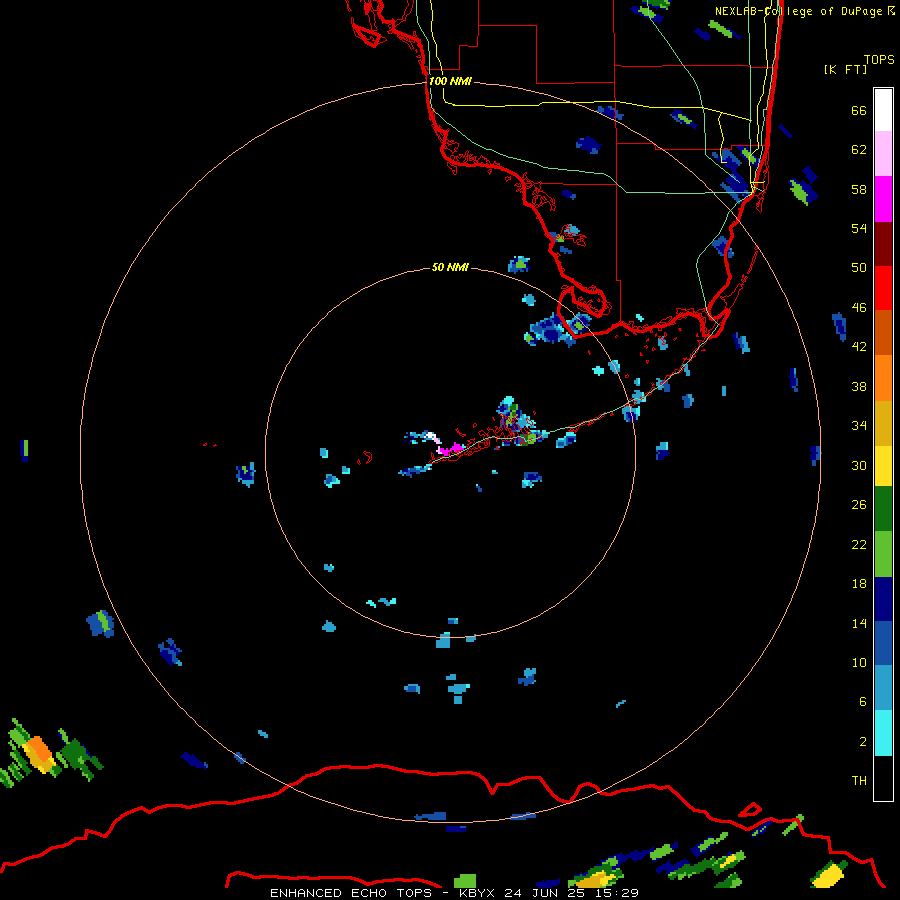Select the dark red legend swatch
Screen dimensions: 900x900
(x=883, y=244)
